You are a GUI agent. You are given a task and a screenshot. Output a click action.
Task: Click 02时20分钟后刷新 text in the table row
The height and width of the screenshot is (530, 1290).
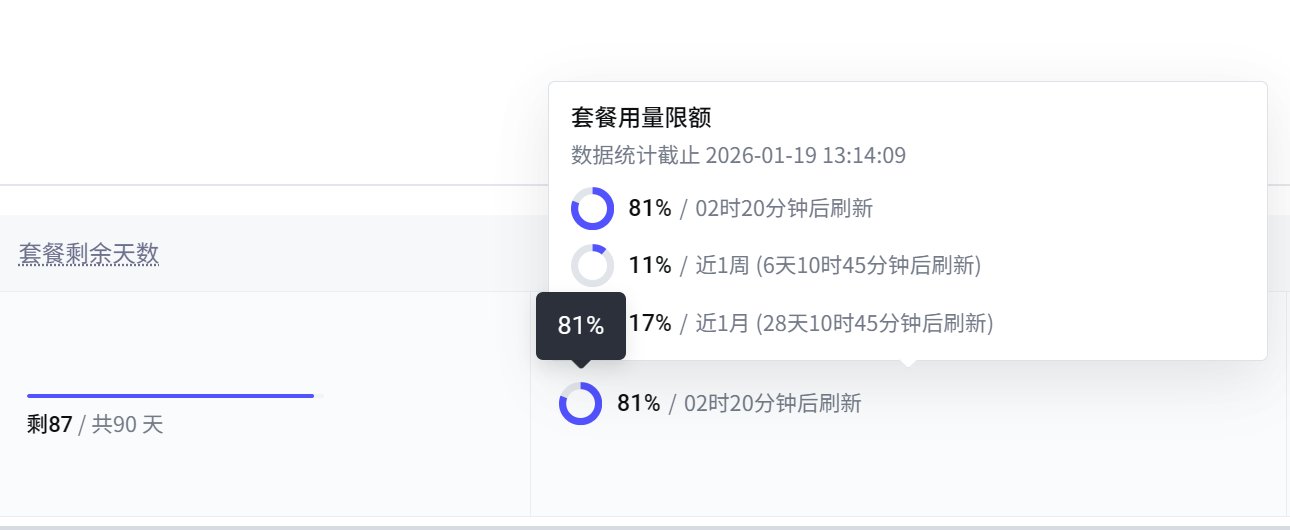coord(773,404)
